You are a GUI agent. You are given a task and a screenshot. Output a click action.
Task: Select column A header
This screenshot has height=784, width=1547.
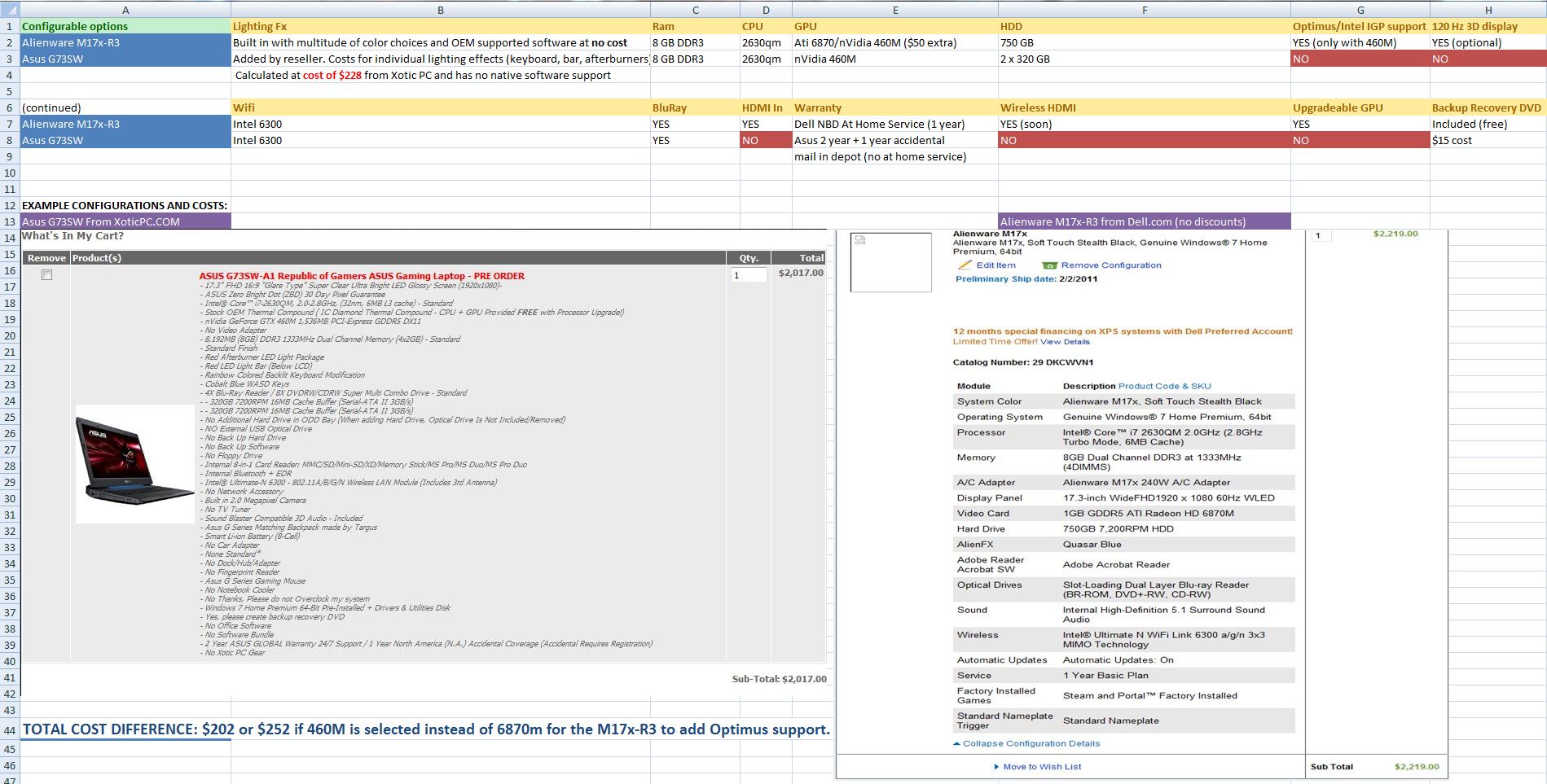point(125,10)
